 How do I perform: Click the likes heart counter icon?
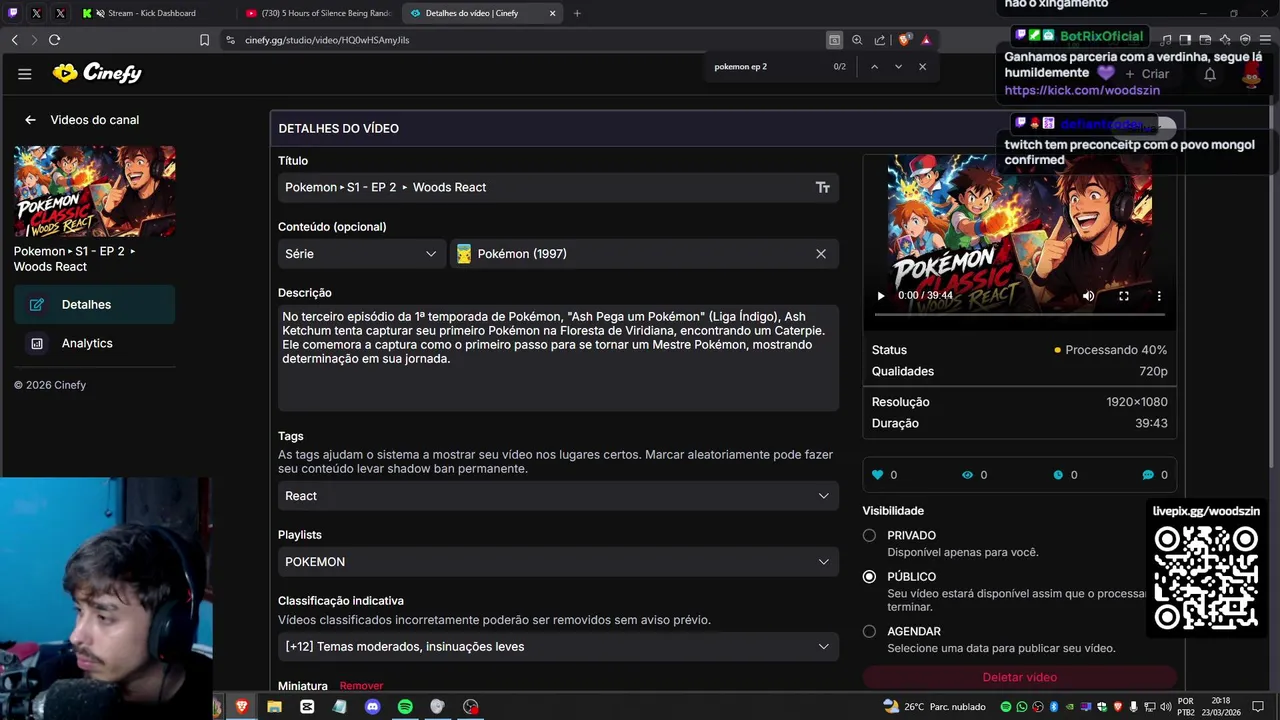click(878, 475)
